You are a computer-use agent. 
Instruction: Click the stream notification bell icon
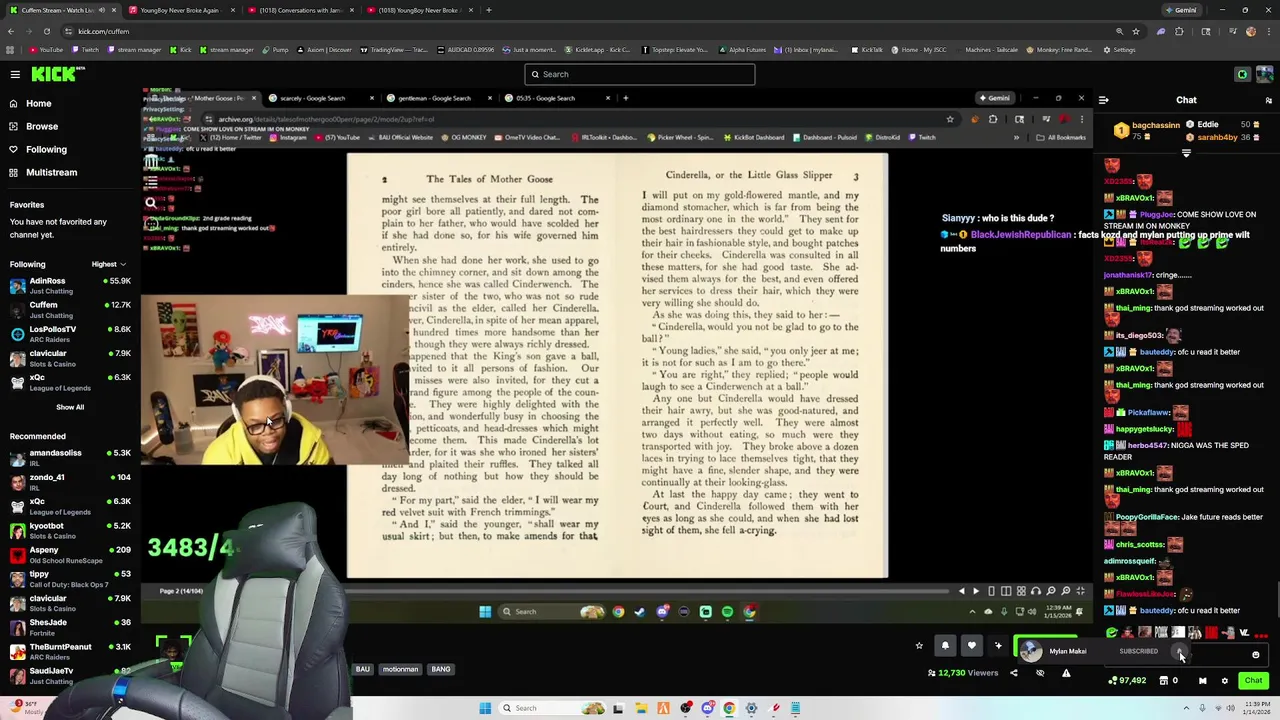(x=945, y=646)
